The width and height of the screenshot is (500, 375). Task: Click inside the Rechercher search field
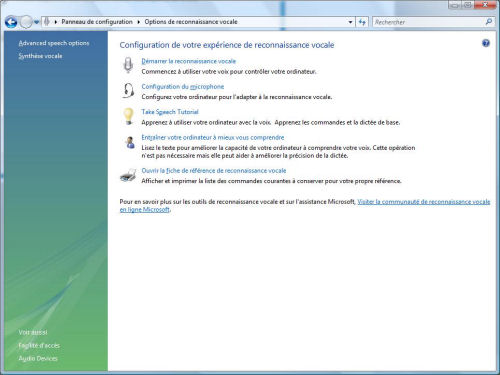[x=428, y=22]
